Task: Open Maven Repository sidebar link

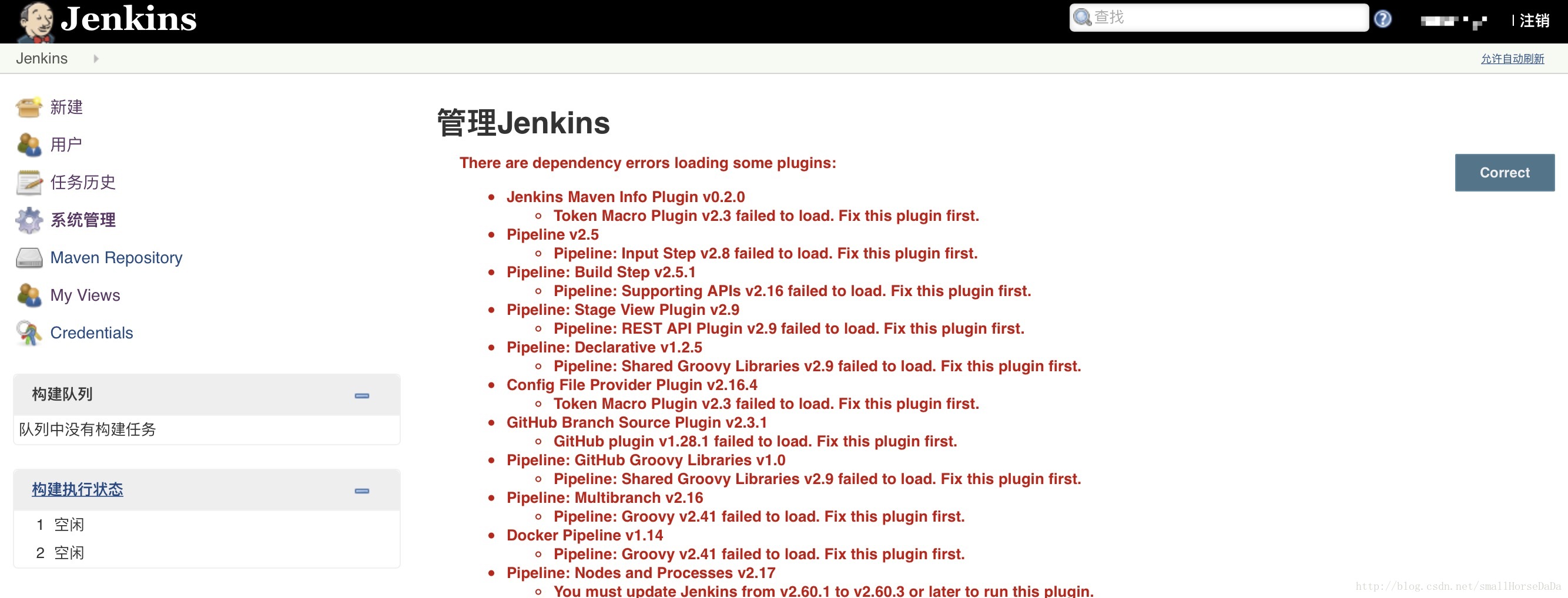Action: tap(116, 258)
